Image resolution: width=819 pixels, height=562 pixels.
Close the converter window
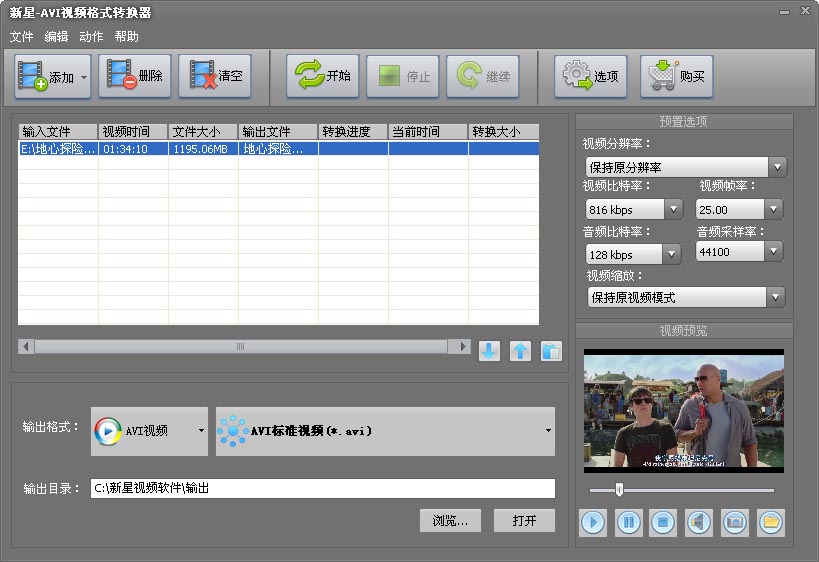(x=805, y=10)
